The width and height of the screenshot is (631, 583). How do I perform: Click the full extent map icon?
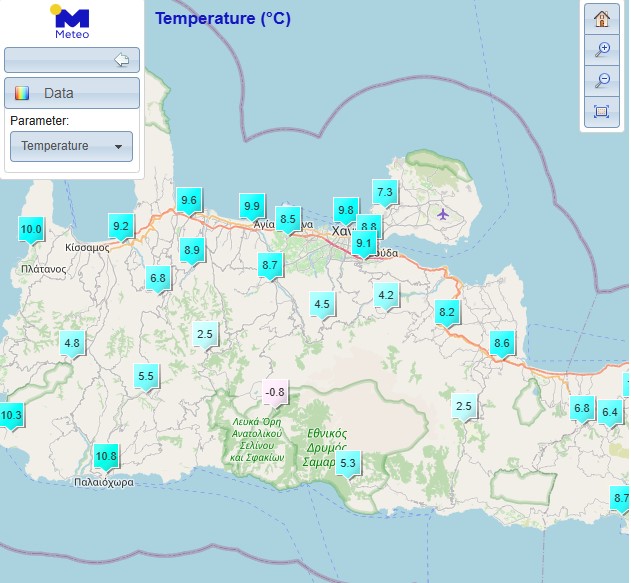click(x=601, y=111)
